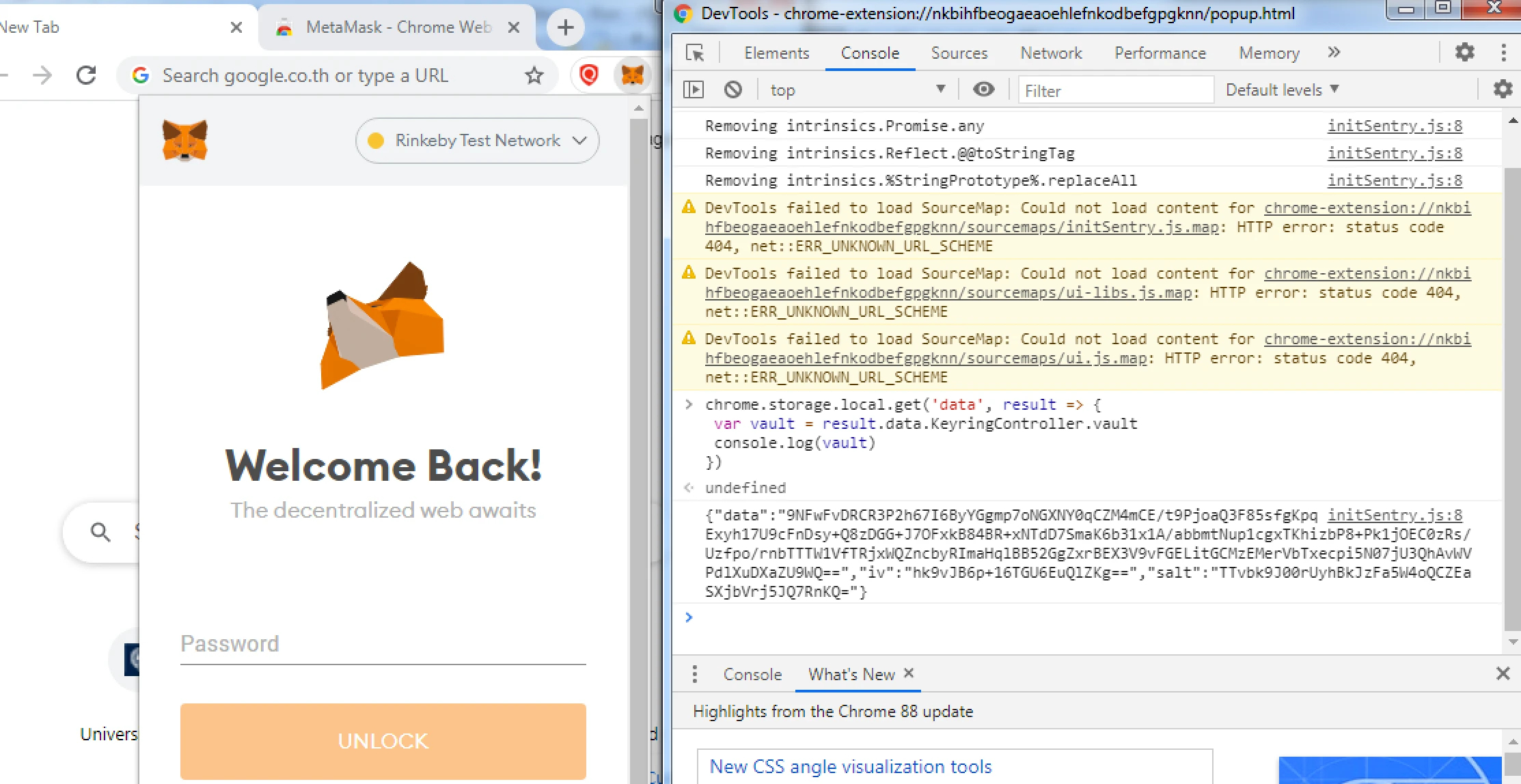This screenshot has height=784, width=1521.
Task: Select the What's New drawer tab
Action: point(851,674)
